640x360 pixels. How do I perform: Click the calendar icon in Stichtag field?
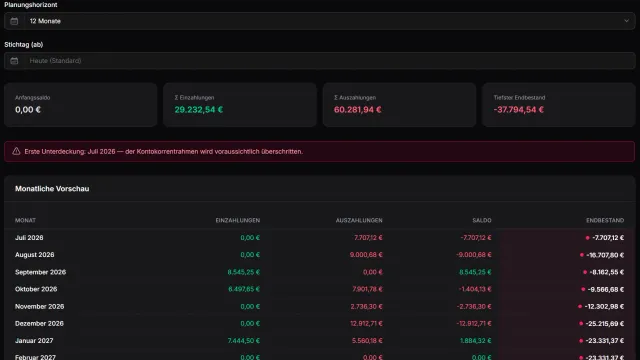[x=14, y=61]
